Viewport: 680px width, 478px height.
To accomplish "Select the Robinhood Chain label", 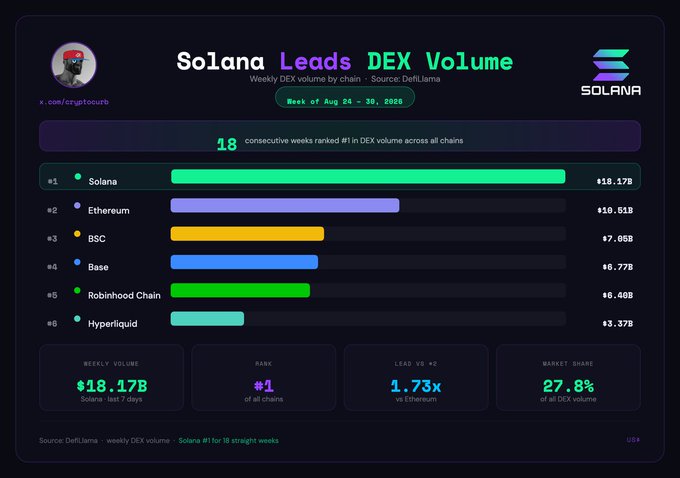I will pyautogui.click(x=124, y=295).
